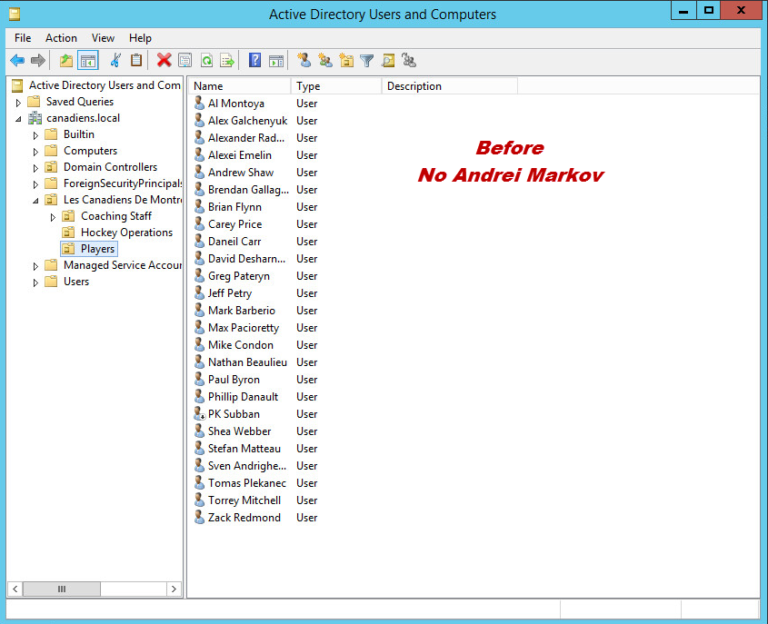Viewport: 768px width, 624px height.
Task: Go up one level with folder icon
Action: point(66,61)
